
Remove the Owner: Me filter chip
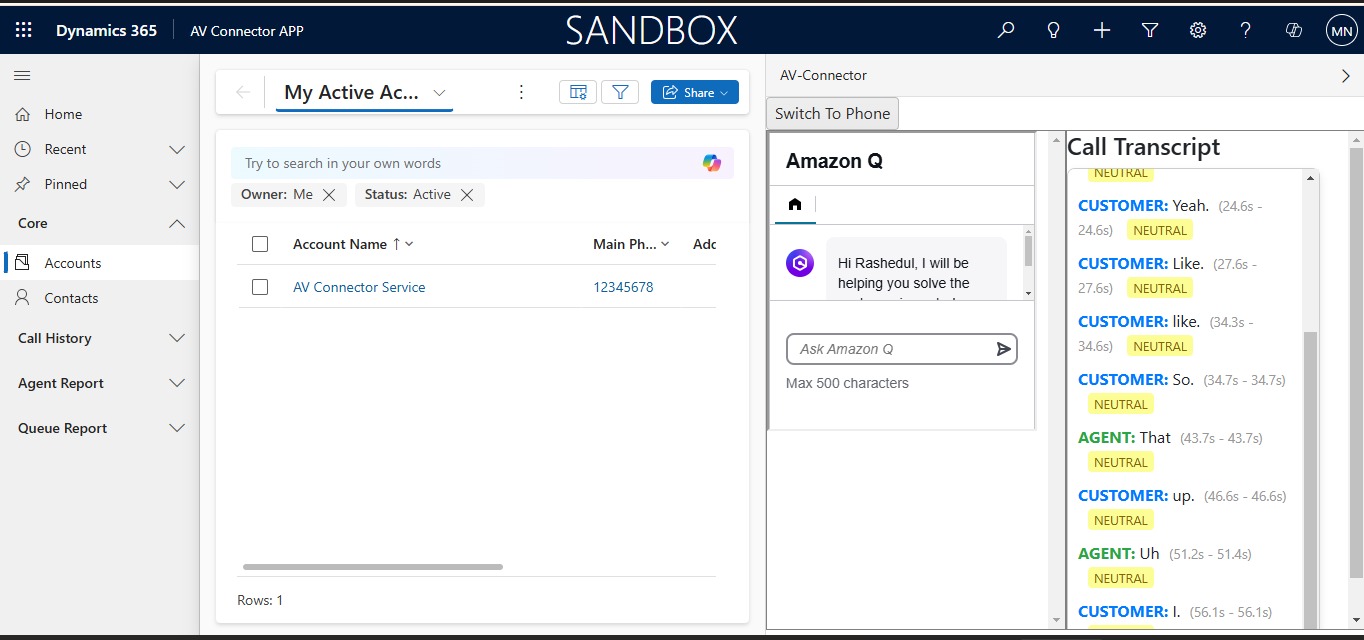click(329, 195)
